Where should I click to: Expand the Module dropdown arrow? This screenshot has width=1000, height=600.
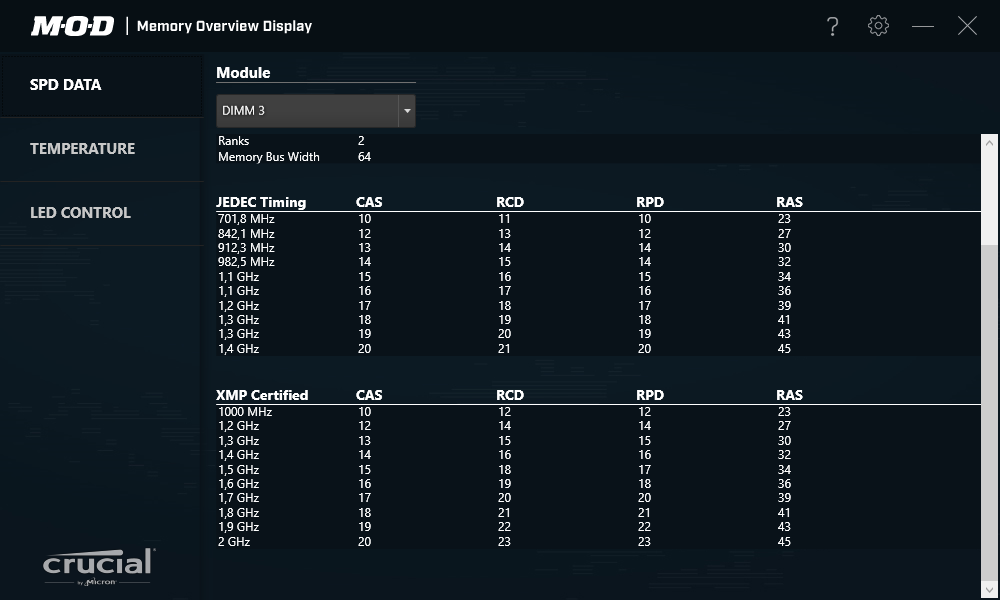click(x=406, y=111)
